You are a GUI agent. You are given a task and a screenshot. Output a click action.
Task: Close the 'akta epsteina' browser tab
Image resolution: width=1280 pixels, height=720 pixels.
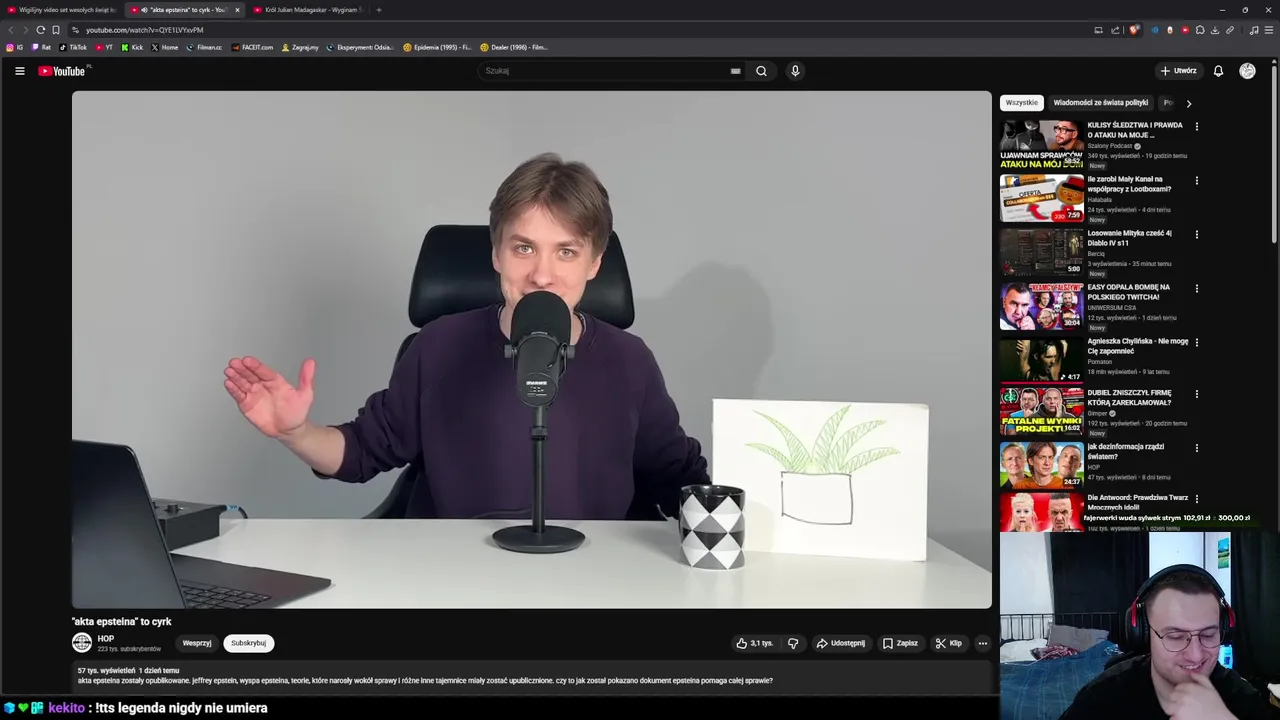click(x=237, y=10)
